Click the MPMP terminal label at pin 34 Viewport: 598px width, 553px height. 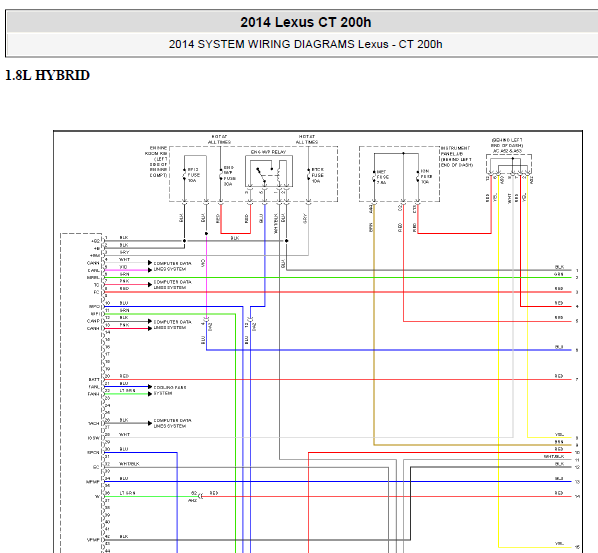[x=93, y=482]
